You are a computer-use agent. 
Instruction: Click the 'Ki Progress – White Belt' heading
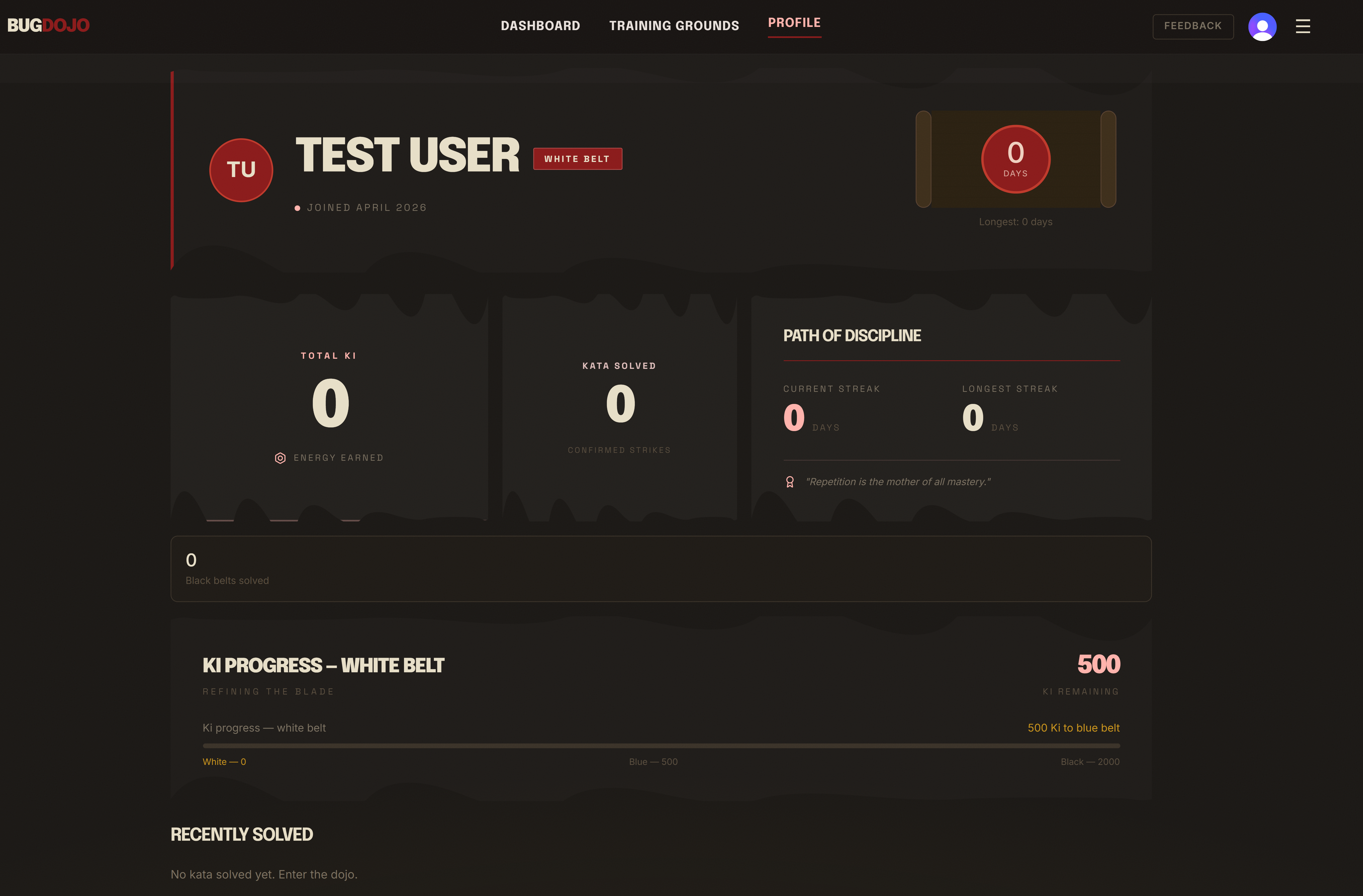tap(323, 665)
